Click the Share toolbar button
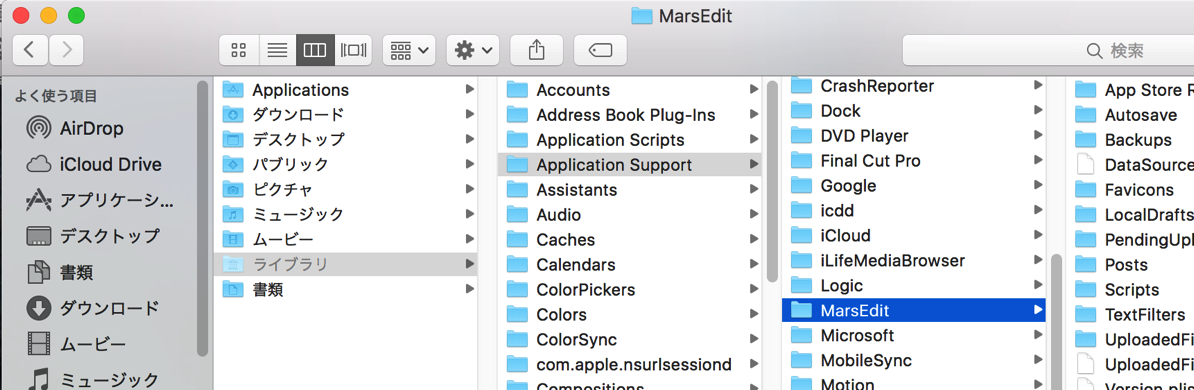The width and height of the screenshot is (1194, 390). tap(537, 50)
